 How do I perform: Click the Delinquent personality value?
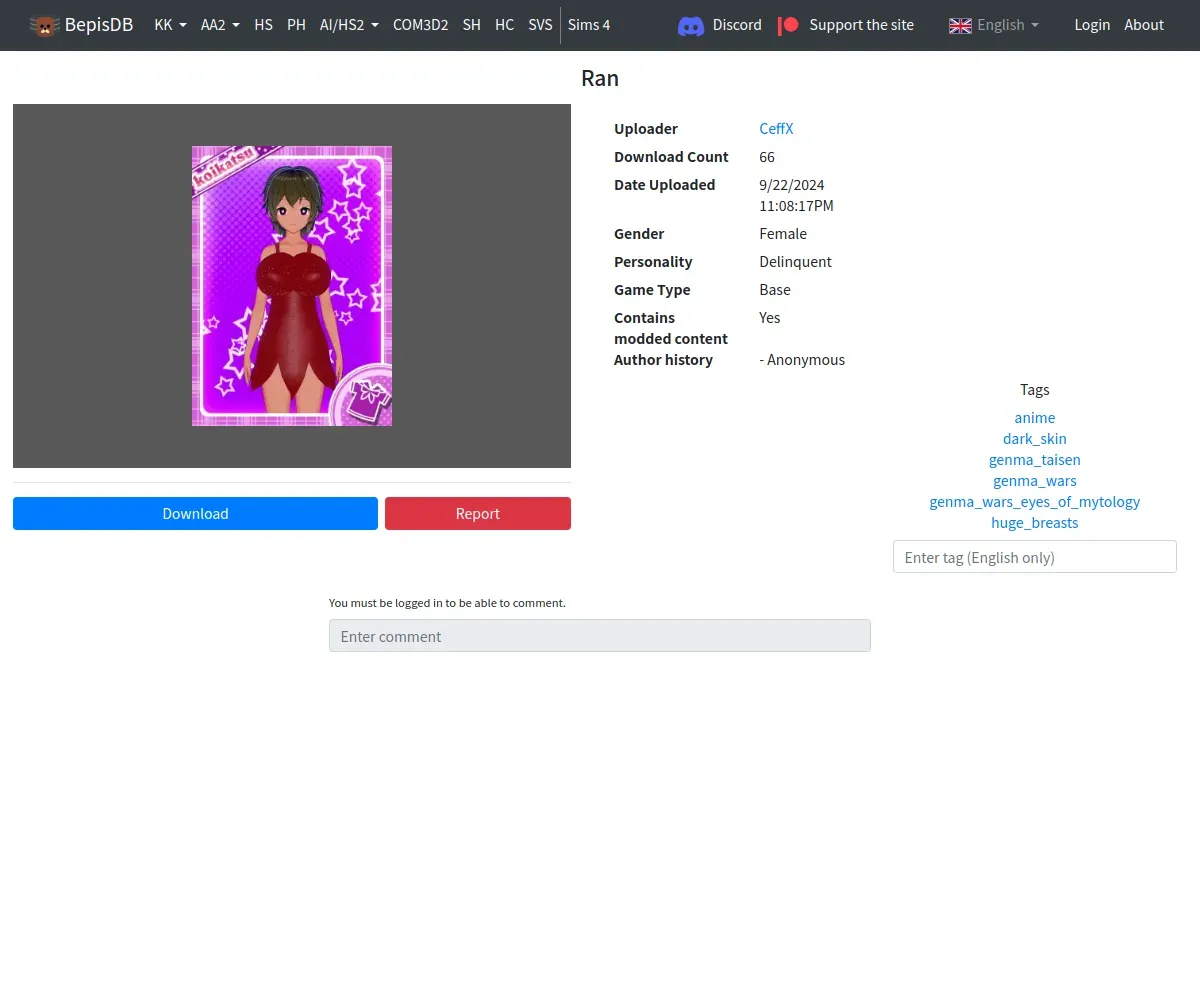[x=795, y=262]
